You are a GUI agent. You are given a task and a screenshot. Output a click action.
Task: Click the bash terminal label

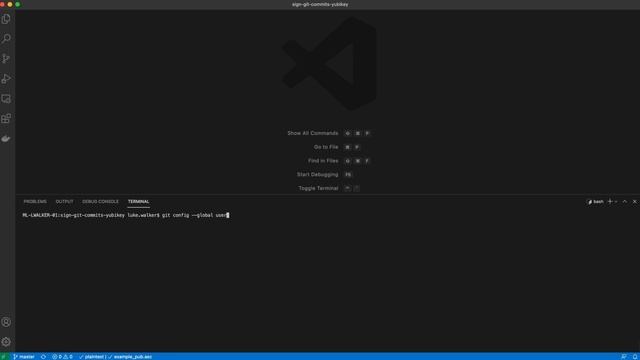(595, 202)
